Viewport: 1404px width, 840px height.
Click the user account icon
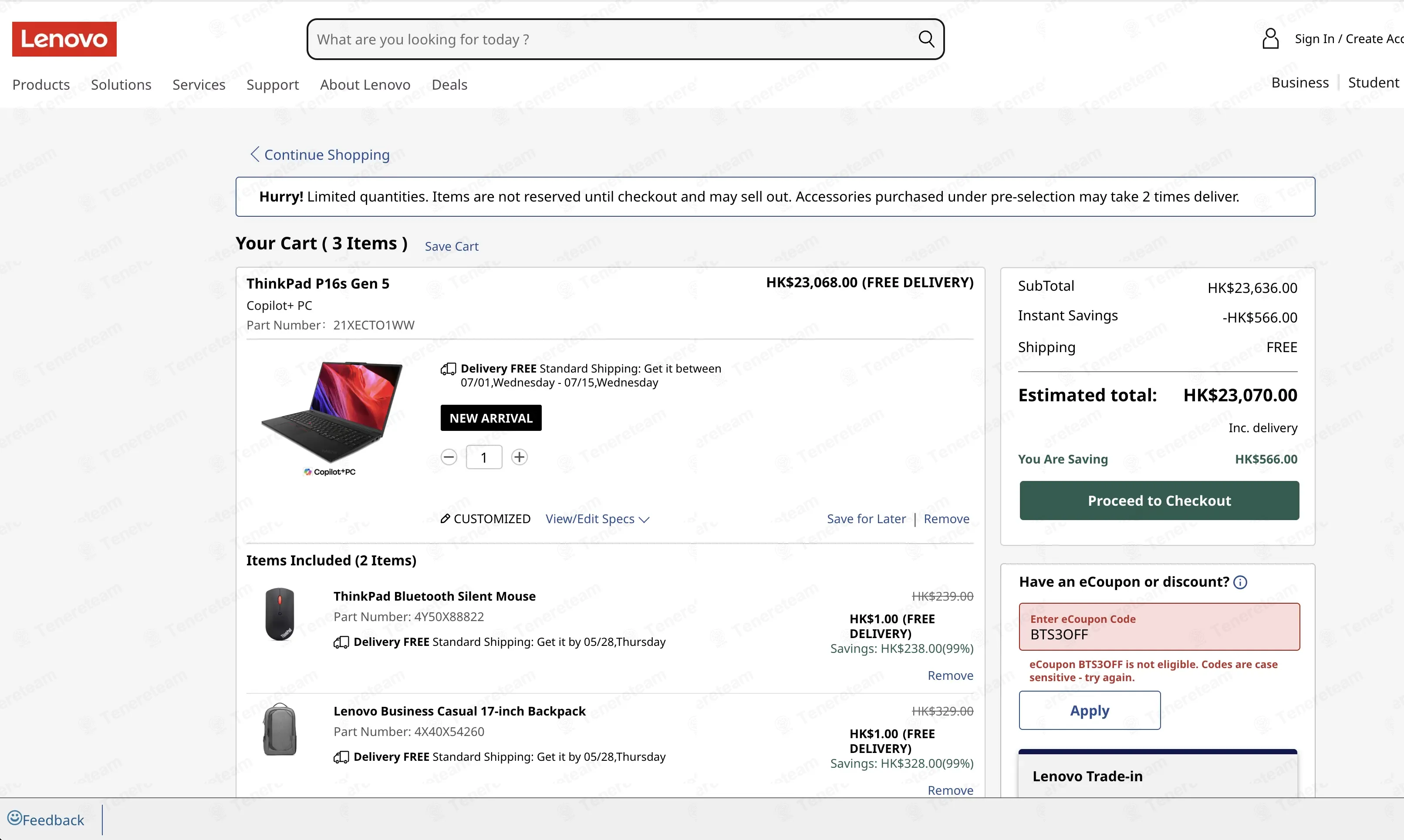pyautogui.click(x=1270, y=39)
